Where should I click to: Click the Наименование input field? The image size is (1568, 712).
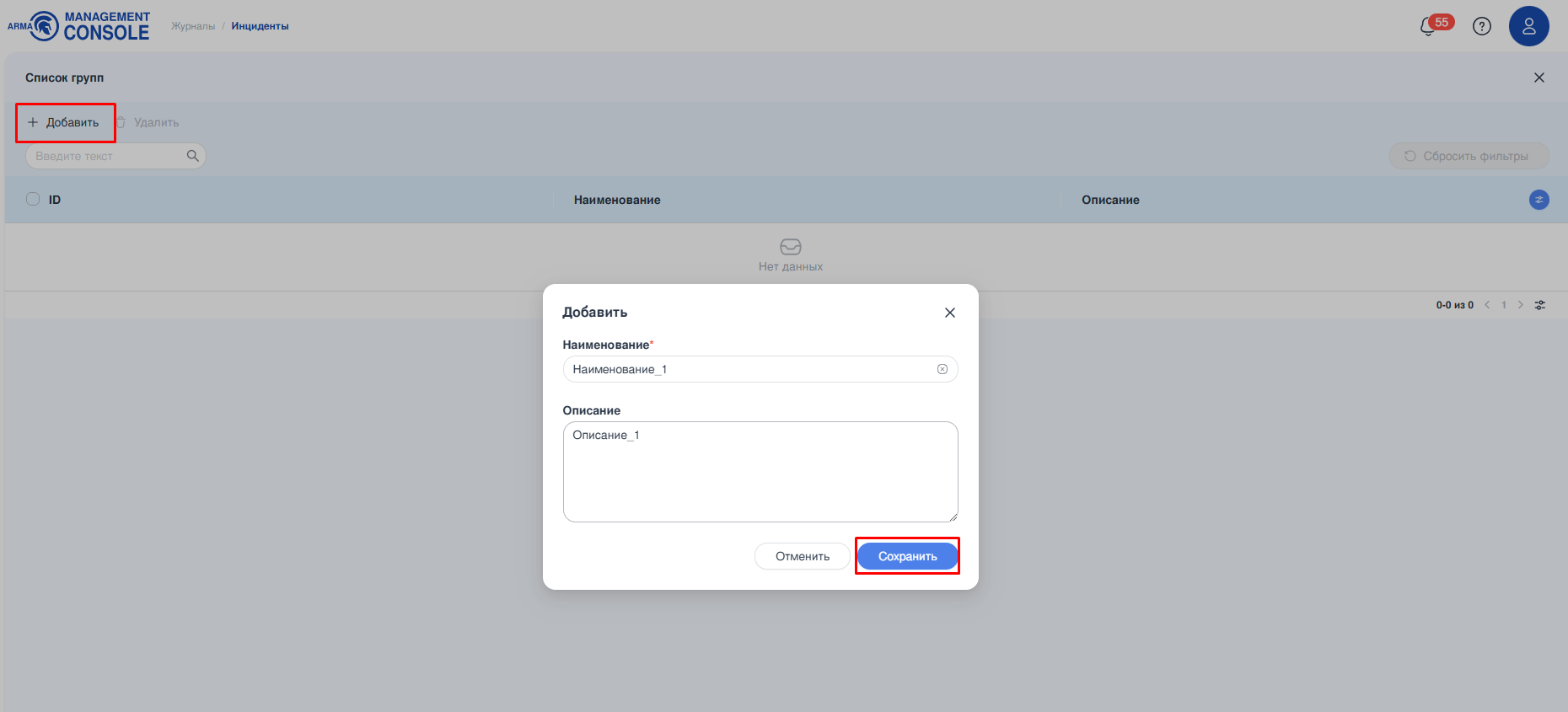[x=750, y=369]
